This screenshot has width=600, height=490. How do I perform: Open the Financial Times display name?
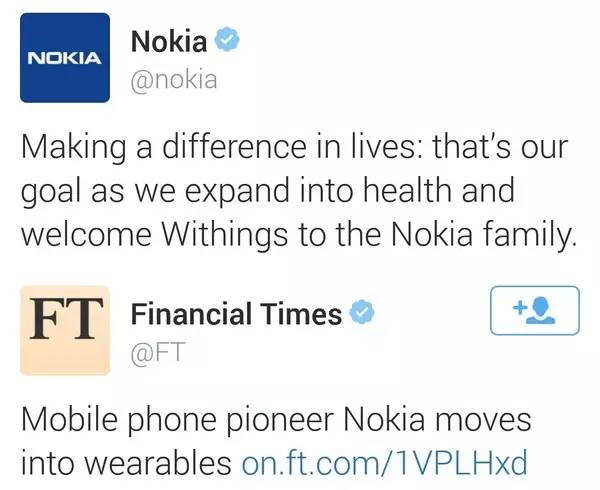(236, 314)
